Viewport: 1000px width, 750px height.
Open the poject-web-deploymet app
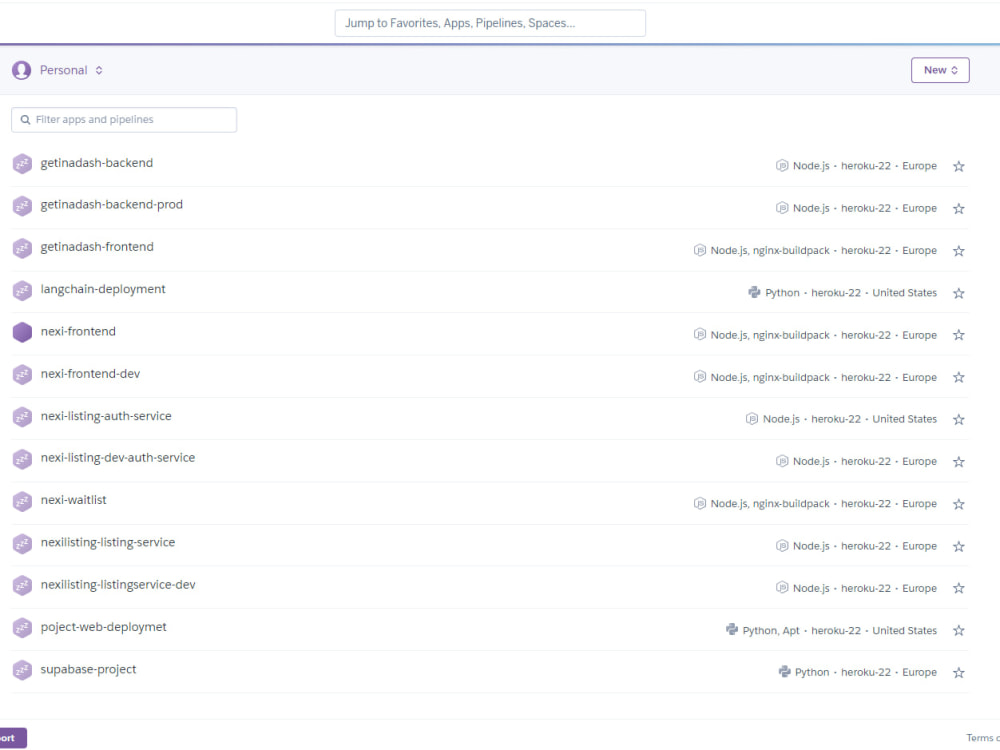click(103, 627)
